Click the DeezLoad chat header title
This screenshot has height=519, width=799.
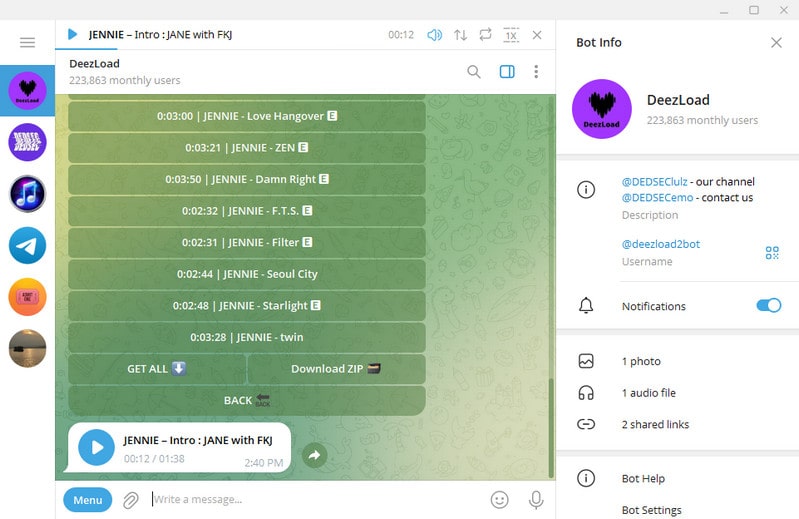coord(94,64)
